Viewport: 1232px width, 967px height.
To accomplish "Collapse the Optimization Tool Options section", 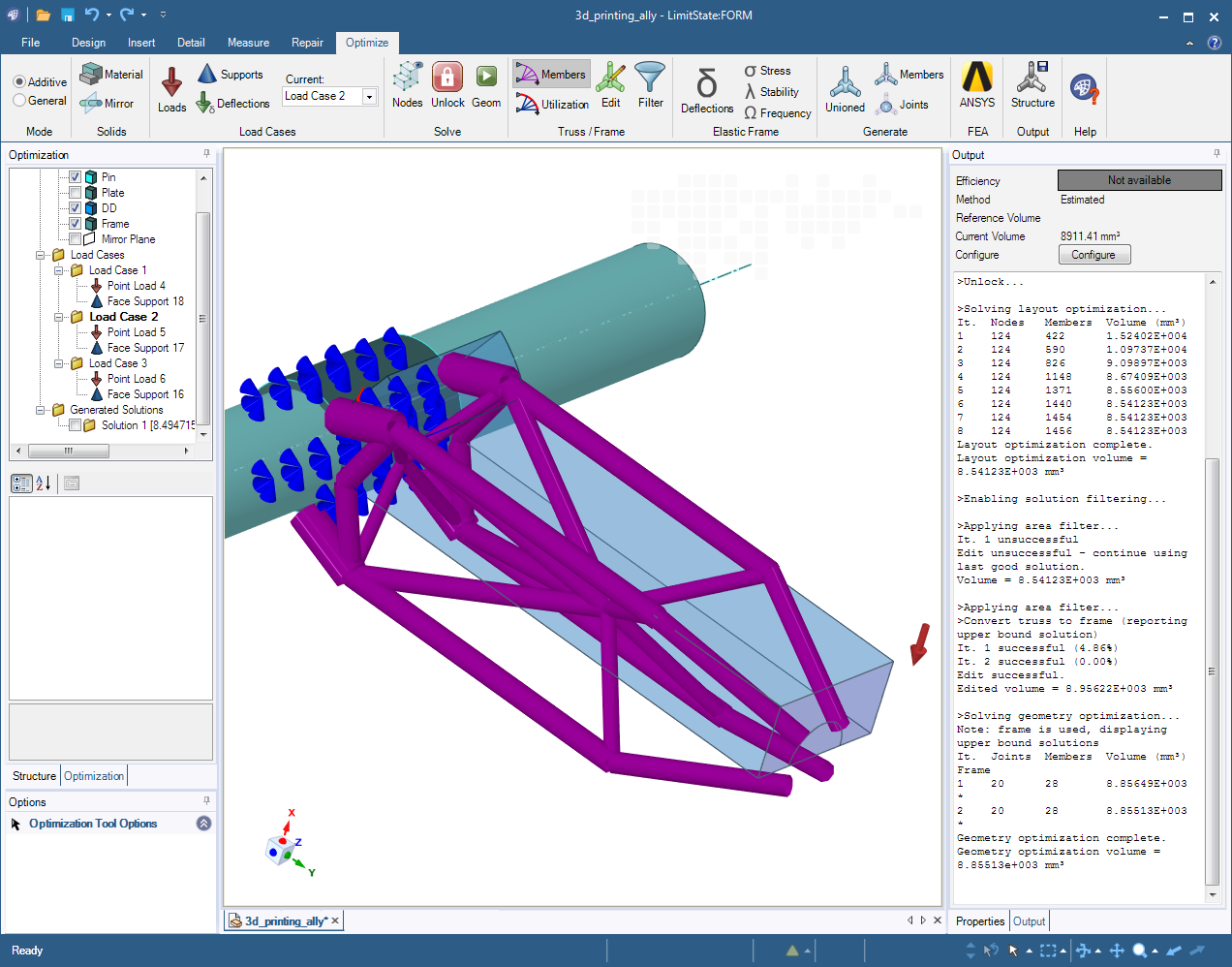I will click(x=203, y=824).
